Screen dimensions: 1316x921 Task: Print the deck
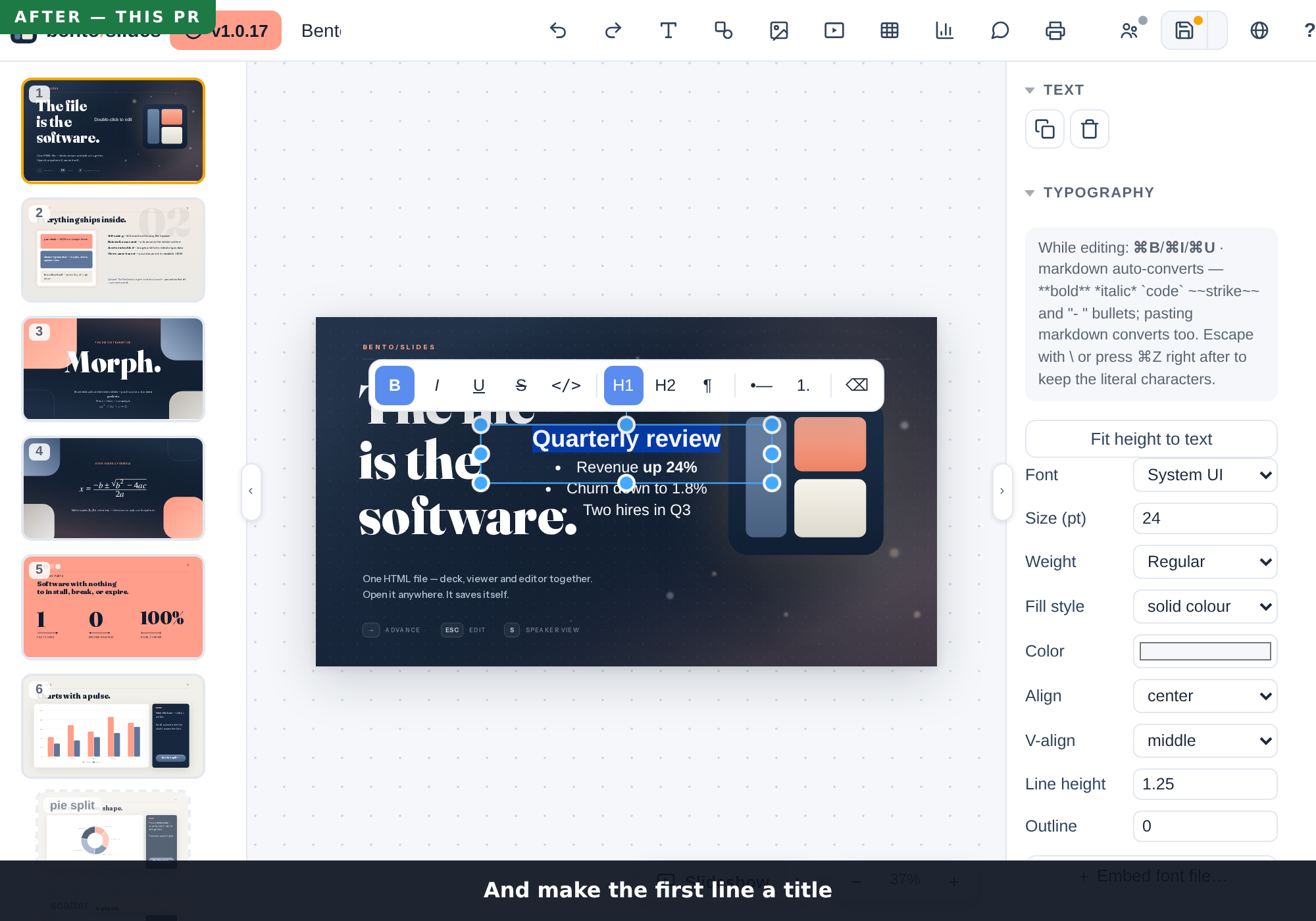(x=1055, y=31)
